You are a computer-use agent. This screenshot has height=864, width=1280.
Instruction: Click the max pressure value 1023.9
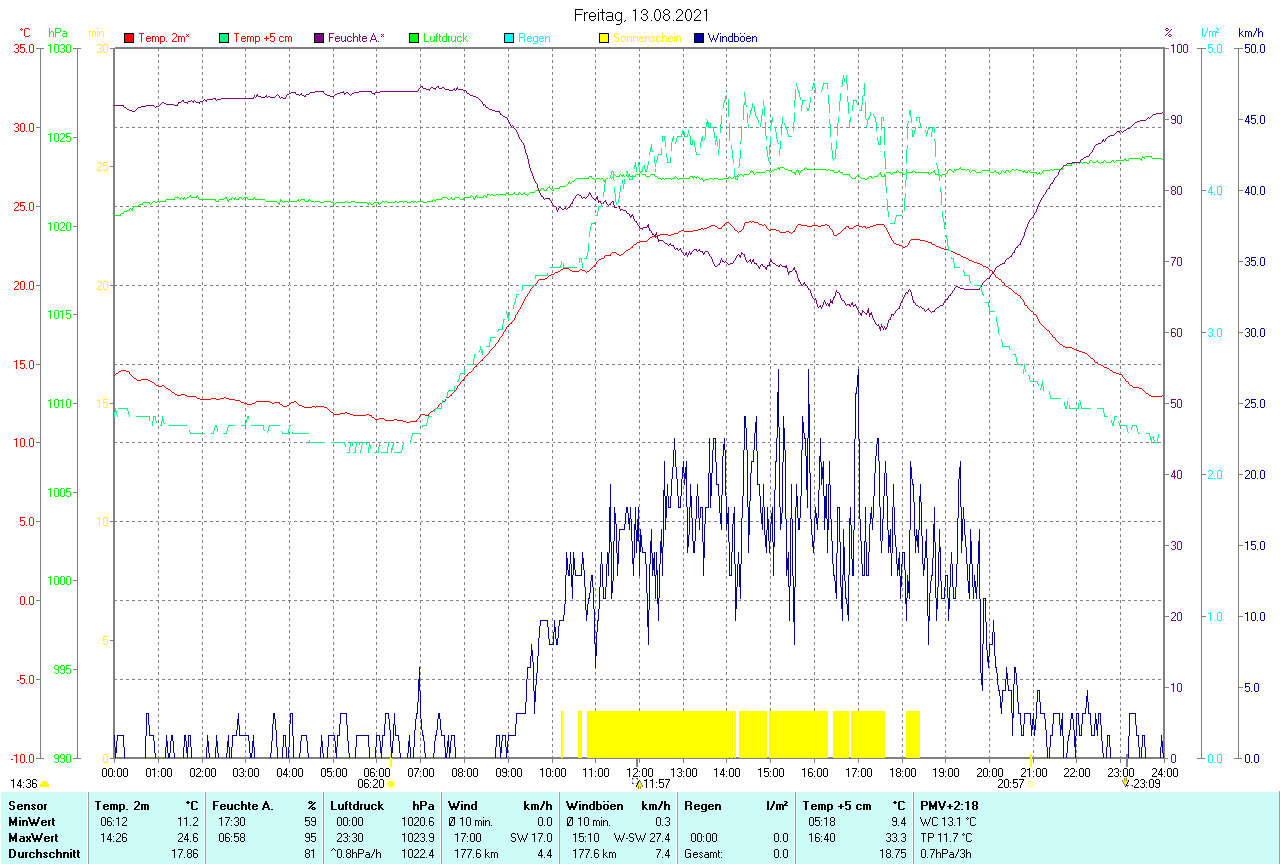(417, 837)
